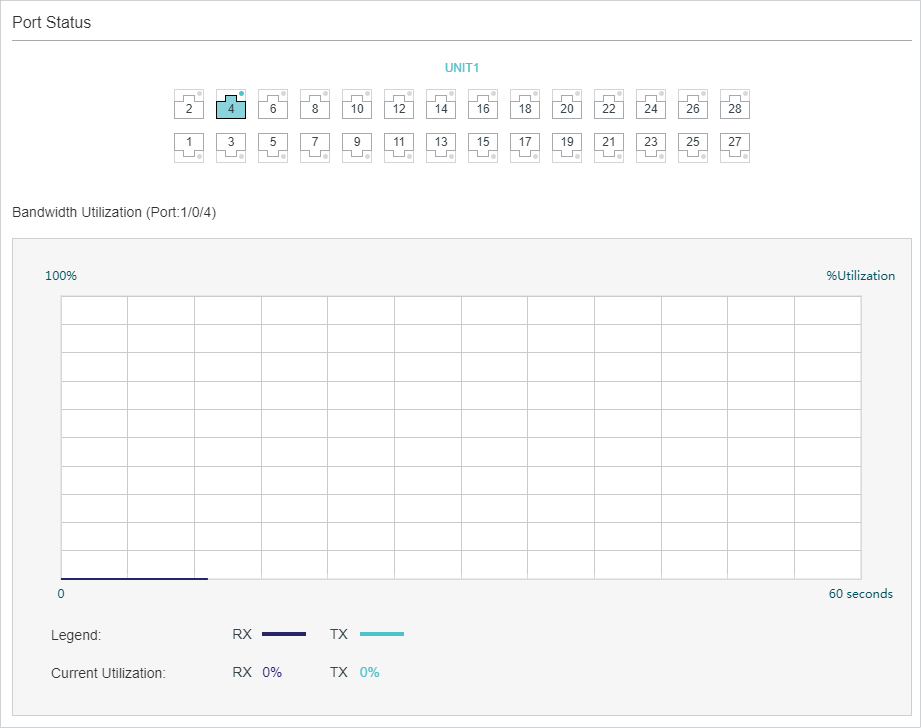Choose port 28 icon
This screenshot has height=728, width=921.
click(x=735, y=105)
